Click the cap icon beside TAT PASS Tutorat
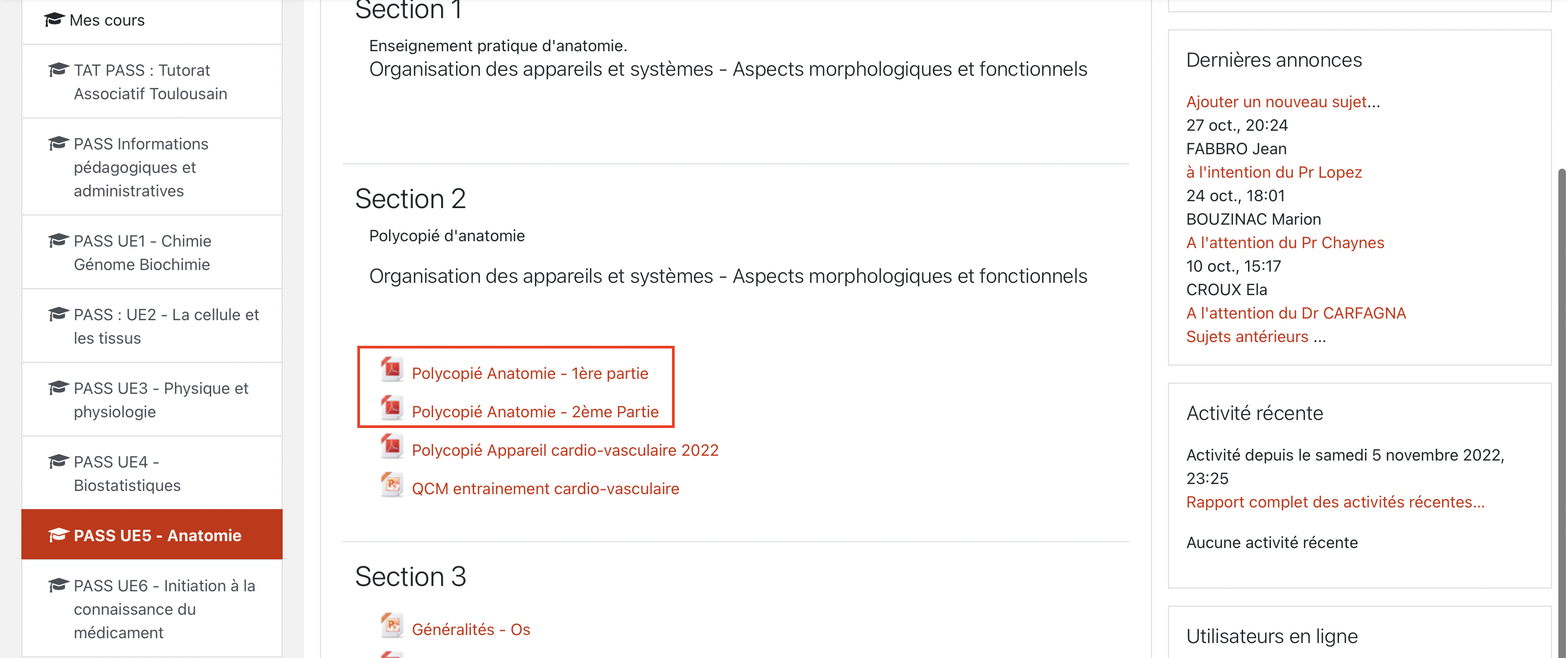Image resolution: width=1568 pixels, height=658 pixels. 58,69
